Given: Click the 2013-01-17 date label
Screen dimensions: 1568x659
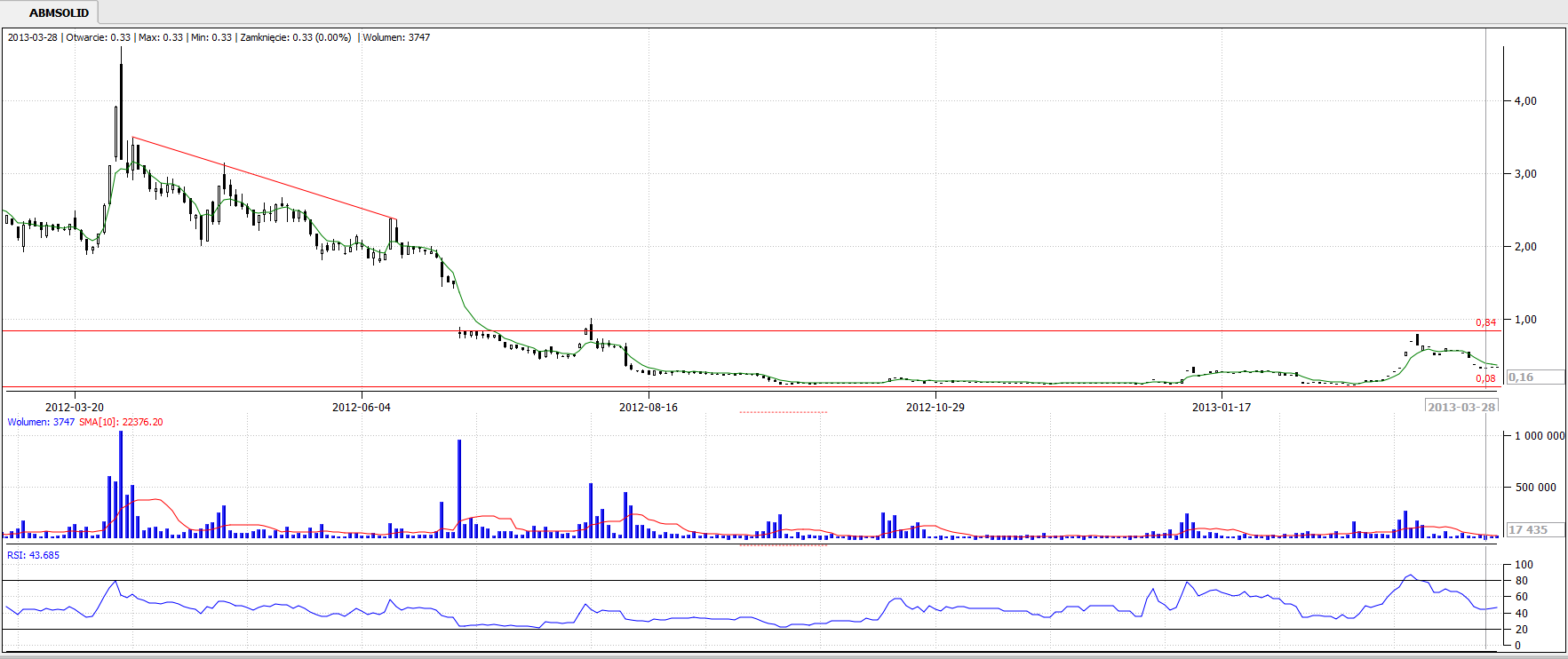Looking at the screenshot, I should click(1222, 407).
